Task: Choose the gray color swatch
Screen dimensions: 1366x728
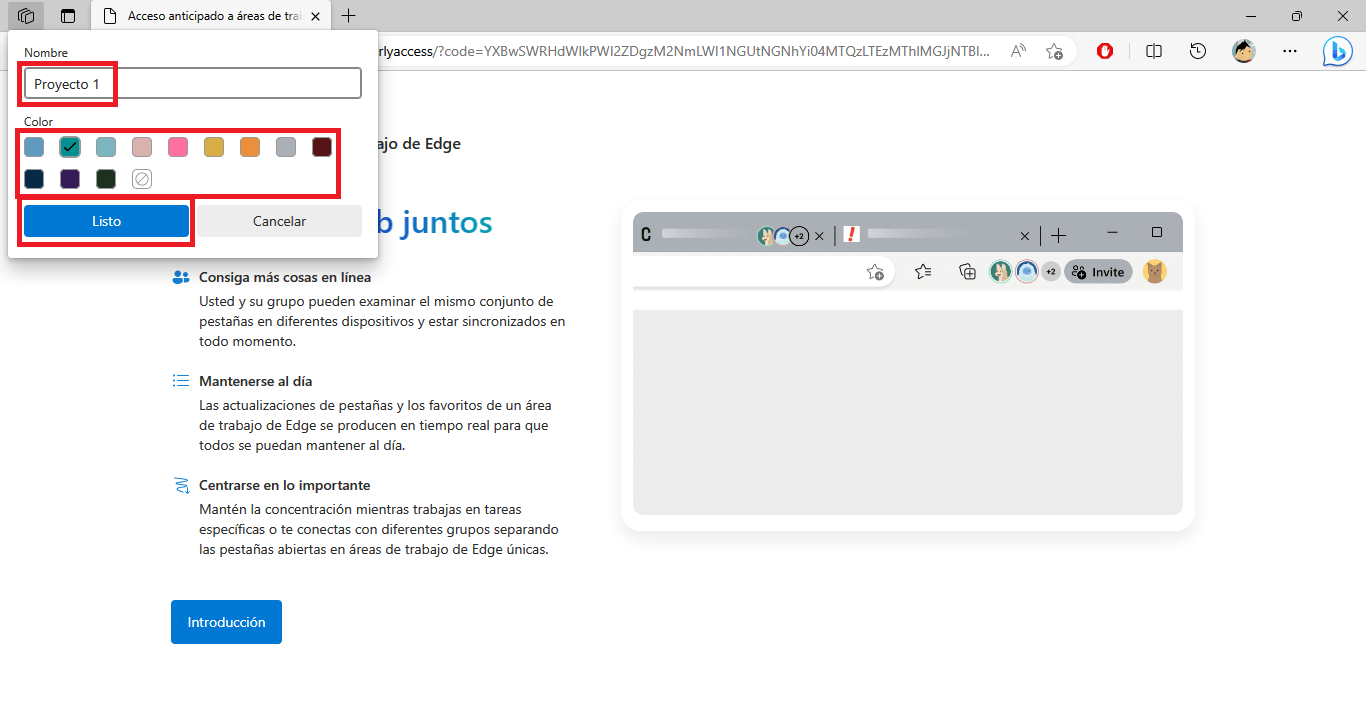Action: [x=286, y=147]
